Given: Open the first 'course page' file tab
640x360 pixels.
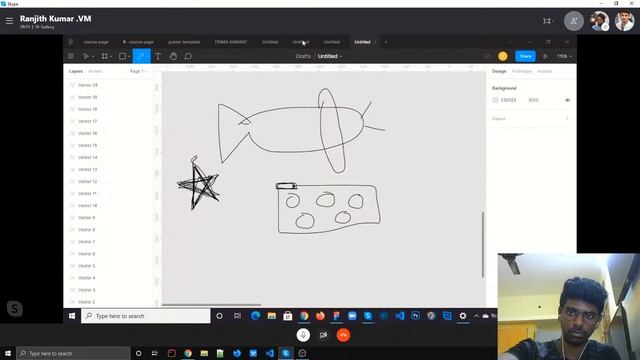Looking at the screenshot, I should (96, 42).
